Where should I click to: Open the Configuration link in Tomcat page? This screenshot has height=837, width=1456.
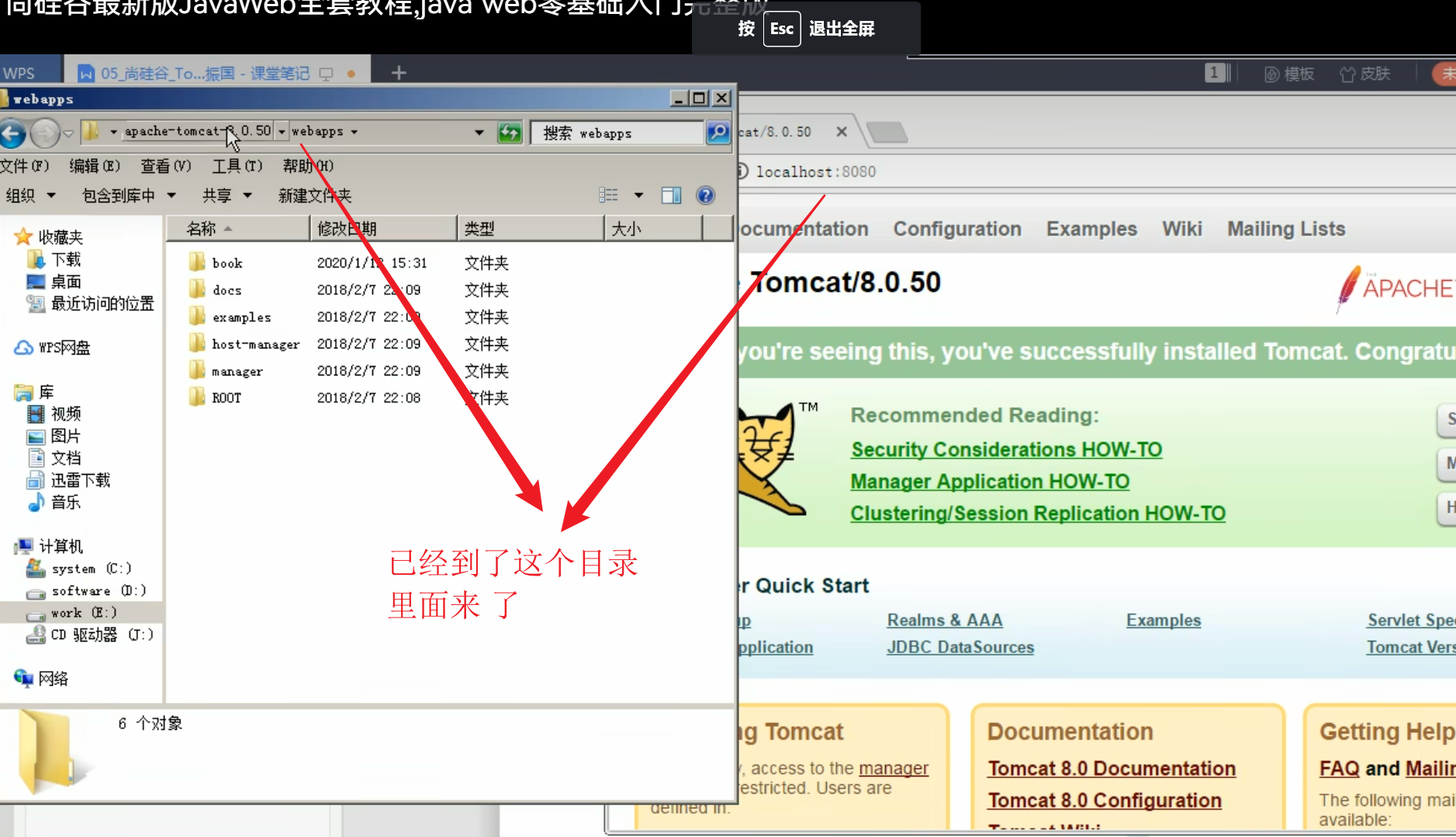957,229
